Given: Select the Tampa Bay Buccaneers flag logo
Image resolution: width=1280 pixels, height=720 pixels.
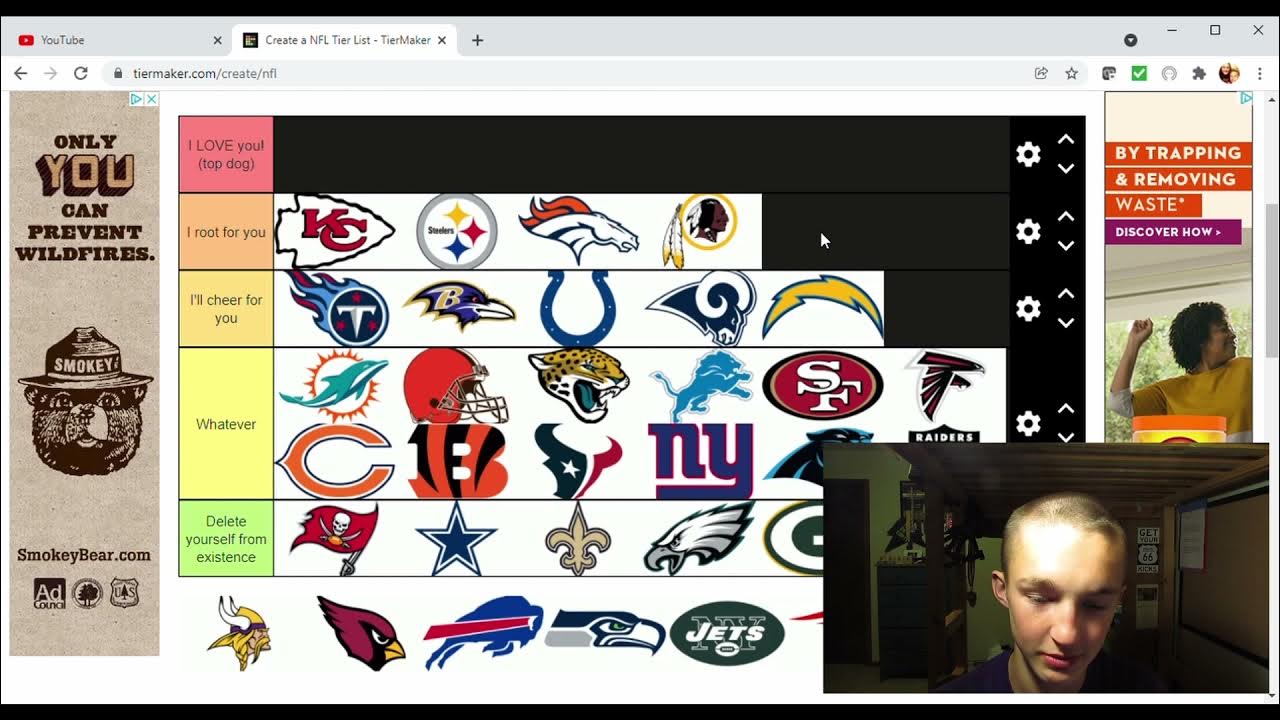Looking at the screenshot, I should click(x=334, y=538).
